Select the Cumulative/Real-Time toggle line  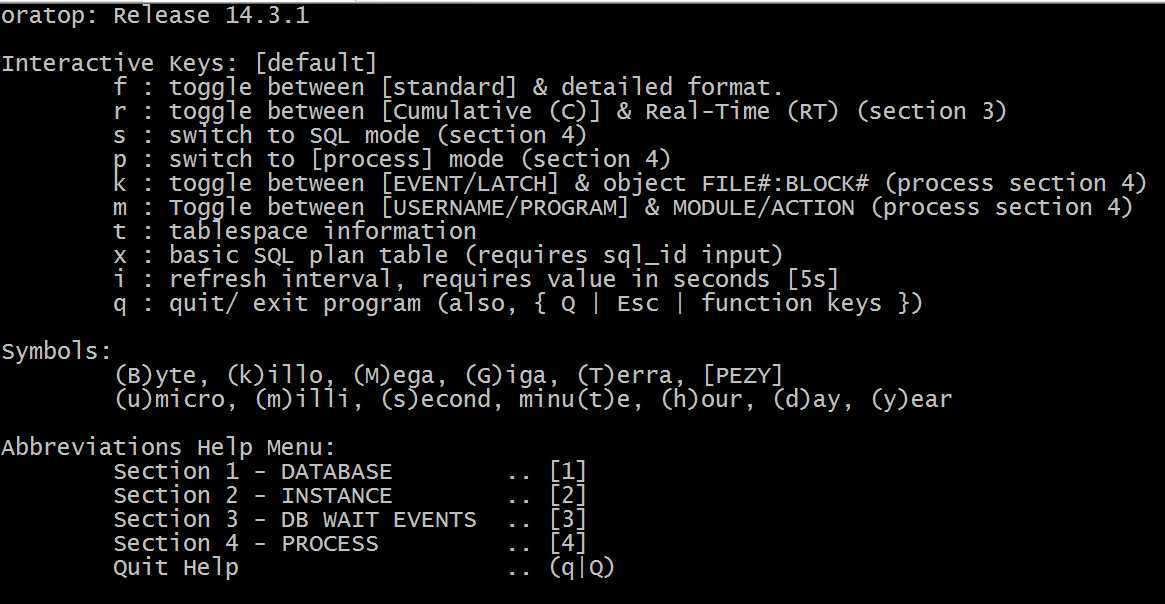560,111
